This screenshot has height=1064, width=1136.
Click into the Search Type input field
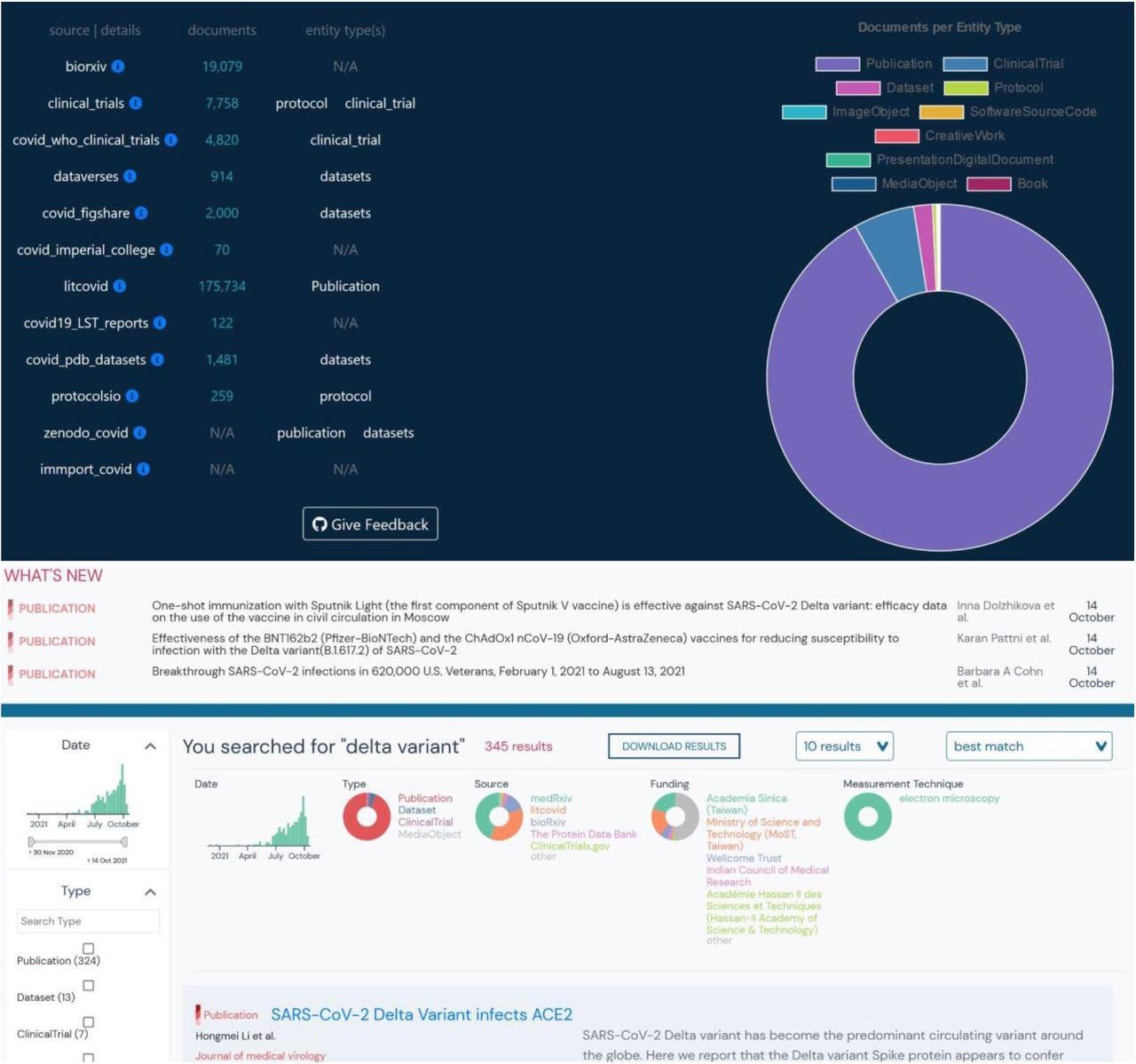click(88, 921)
